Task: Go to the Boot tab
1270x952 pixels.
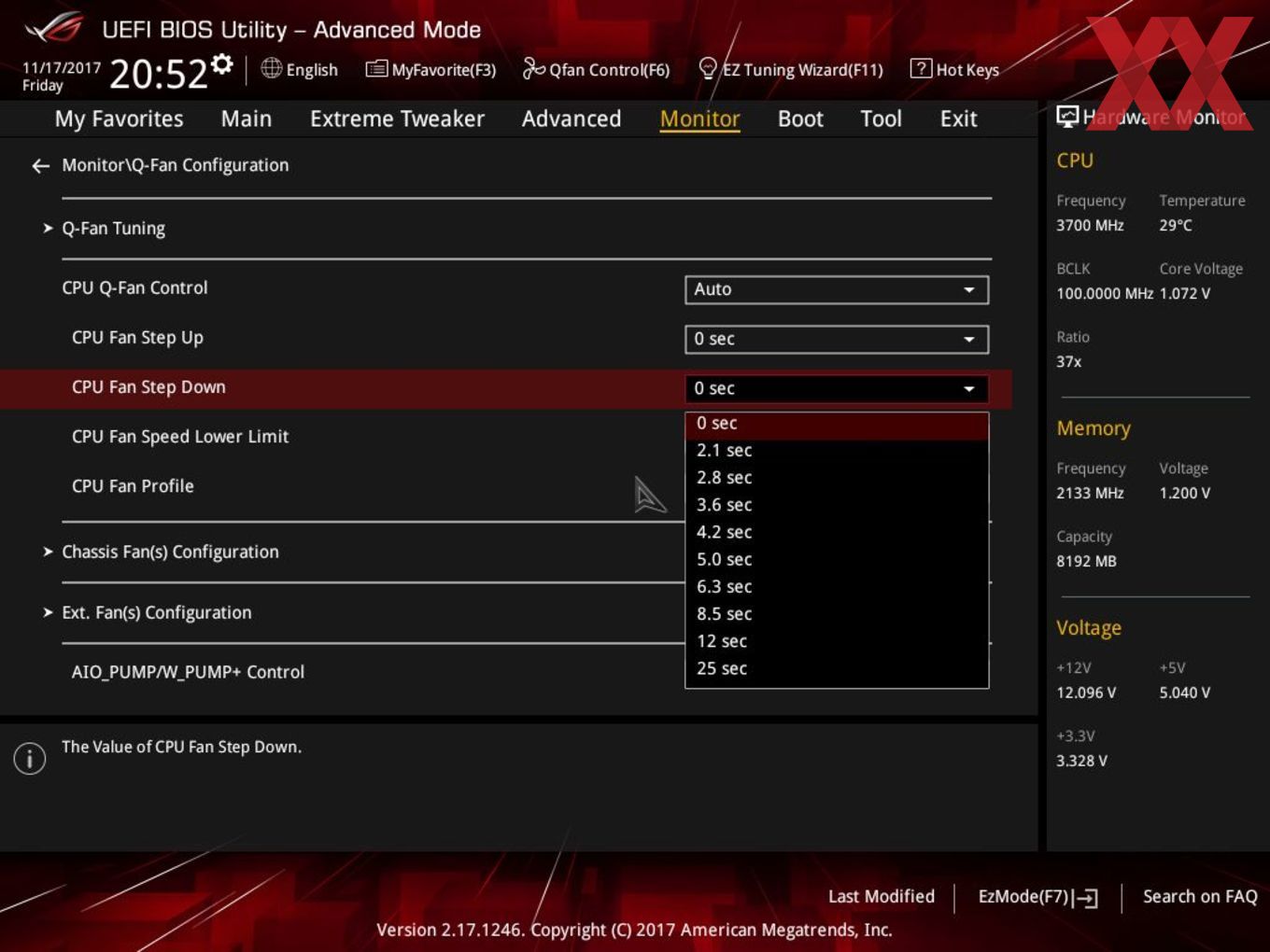Action: 800,119
